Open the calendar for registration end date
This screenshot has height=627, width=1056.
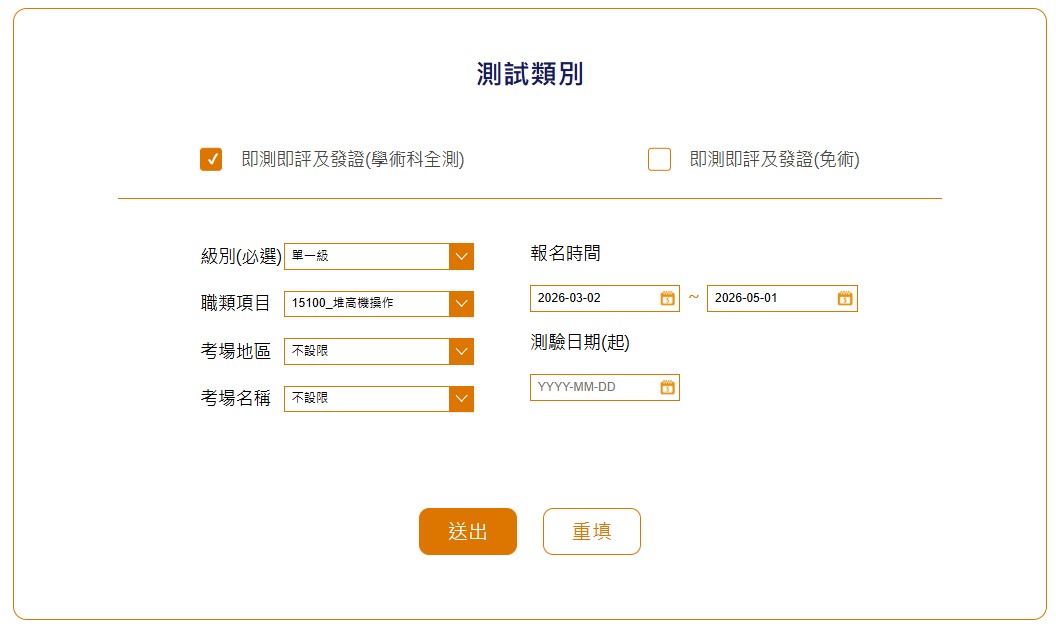[845, 298]
